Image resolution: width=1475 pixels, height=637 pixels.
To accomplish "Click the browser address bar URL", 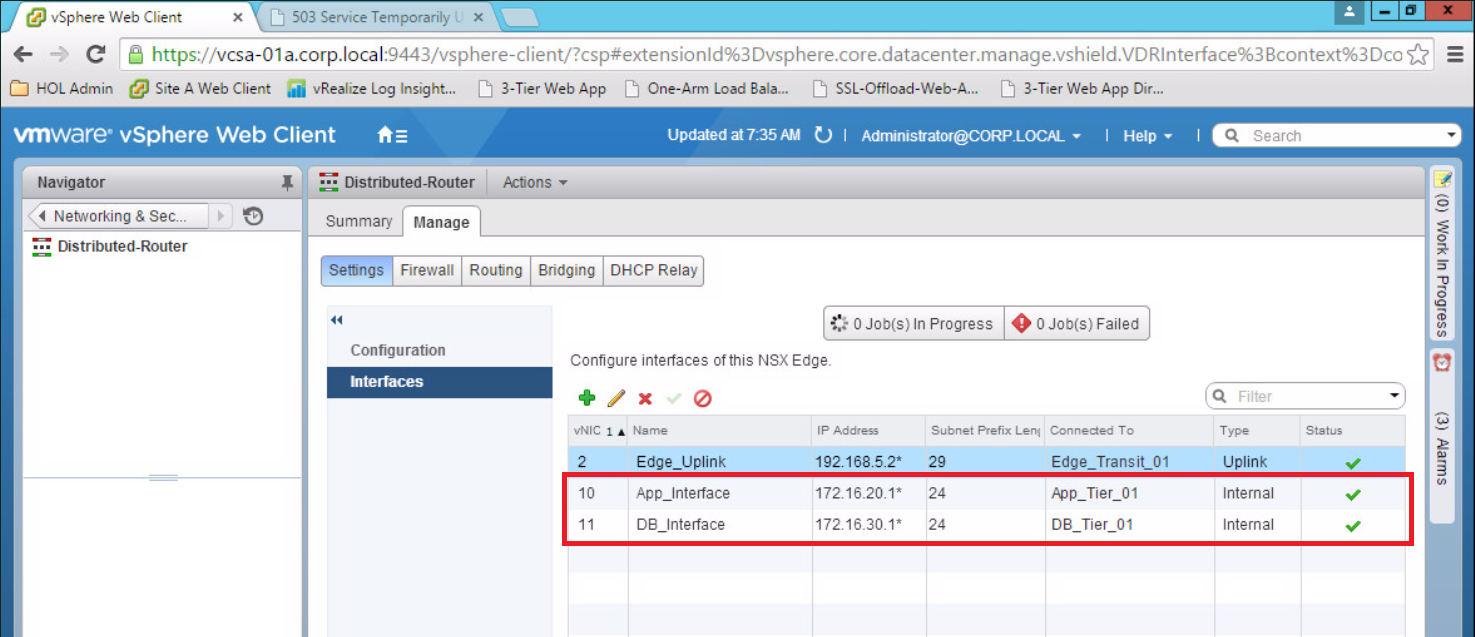I will point(777,55).
